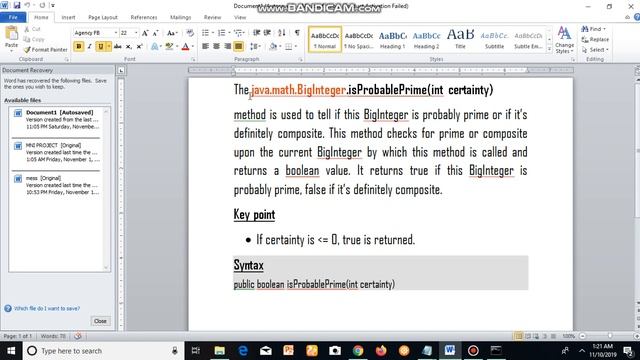Toggle Strikethrough formatting
The width and height of the screenshot is (640, 360).
[x=118, y=47]
